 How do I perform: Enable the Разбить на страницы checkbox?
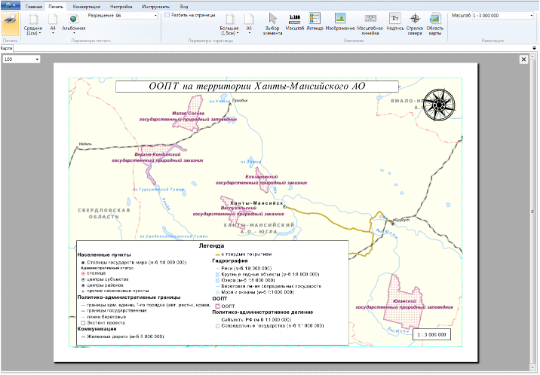[167, 15]
